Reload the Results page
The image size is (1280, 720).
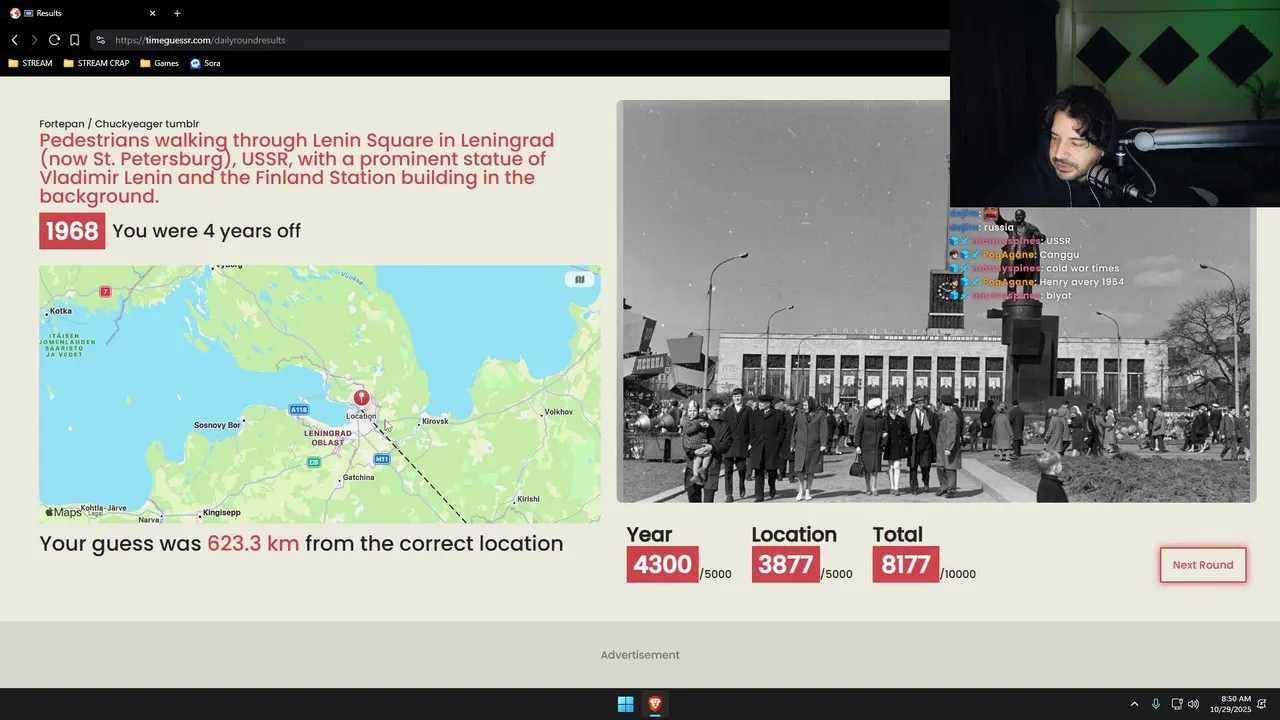54,40
